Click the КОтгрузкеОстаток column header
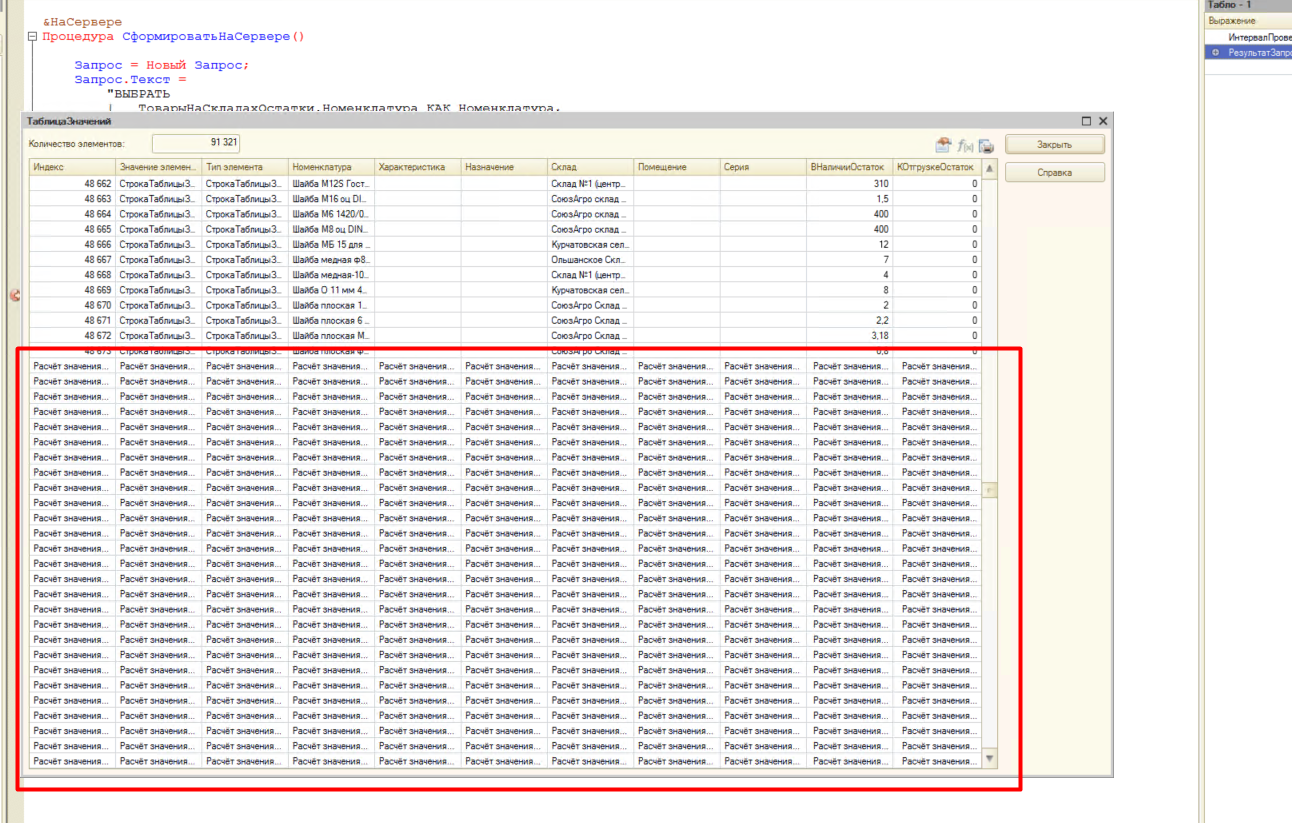 pos(937,167)
